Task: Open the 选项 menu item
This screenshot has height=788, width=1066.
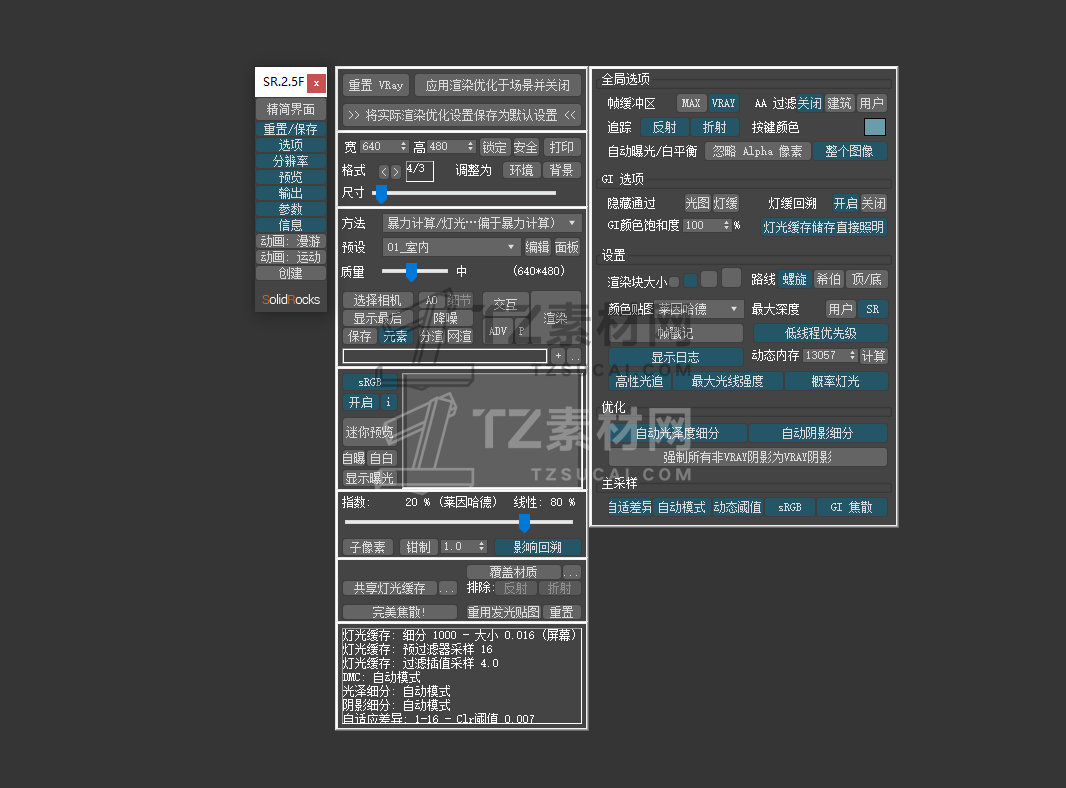Action: (291, 145)
